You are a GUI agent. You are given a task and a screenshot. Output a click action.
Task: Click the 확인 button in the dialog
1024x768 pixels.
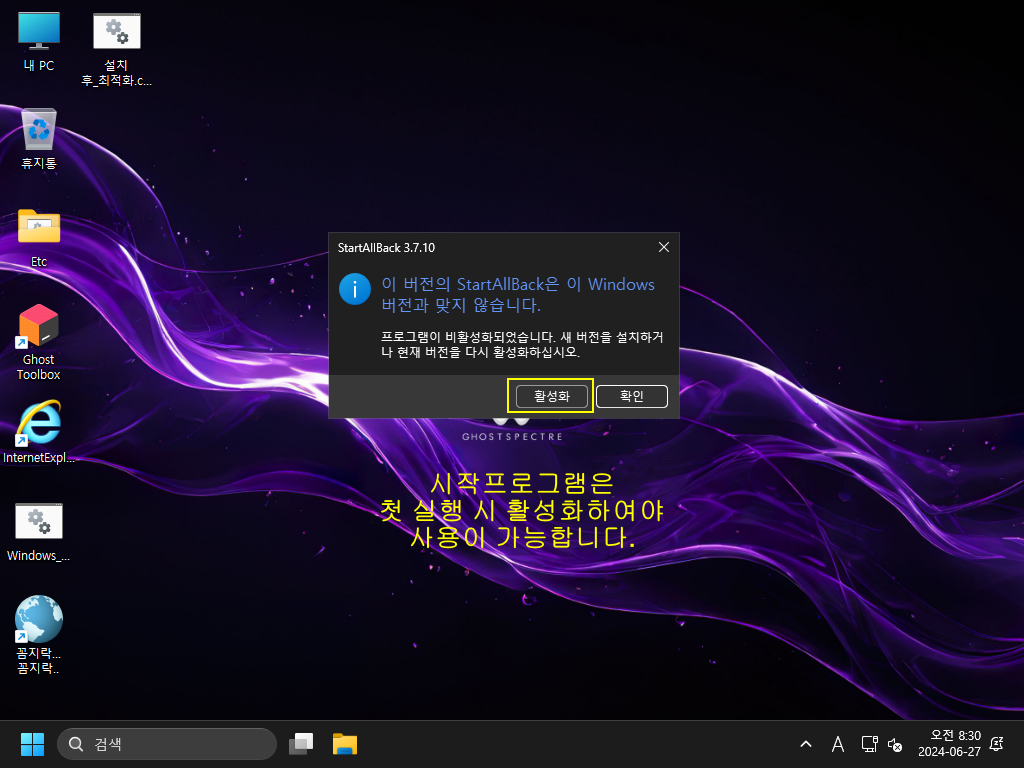632,396
